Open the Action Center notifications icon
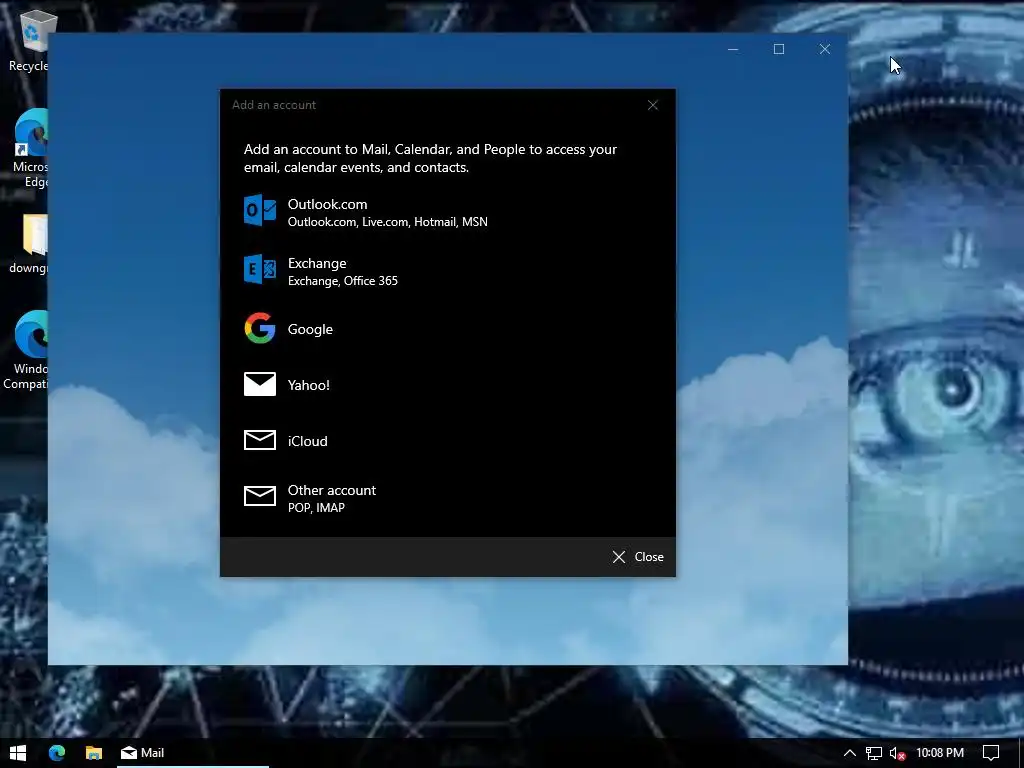This screenshot has width=1024, height=768. 991,753
